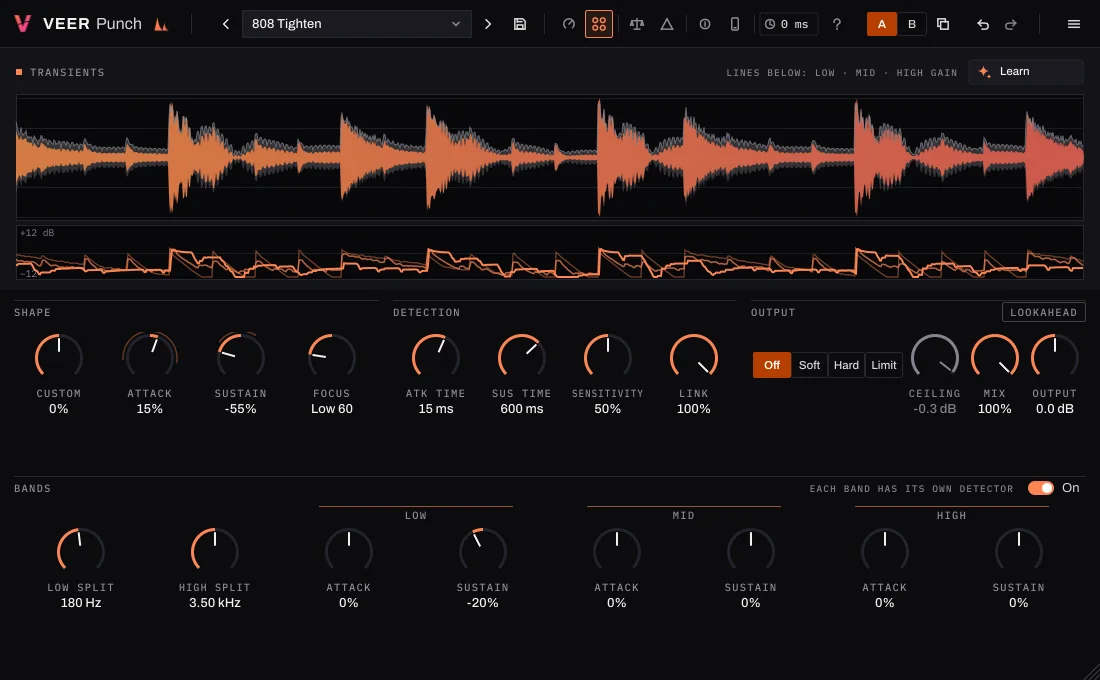Click the LOW SPLIT knob
The image size is (1100, 680).
tap(81, 550)
